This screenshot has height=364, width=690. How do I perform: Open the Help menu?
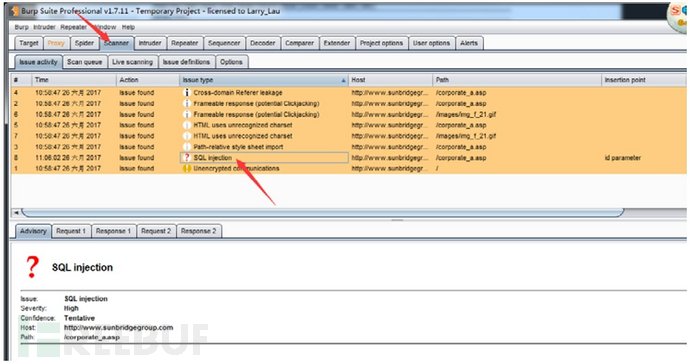128,27
